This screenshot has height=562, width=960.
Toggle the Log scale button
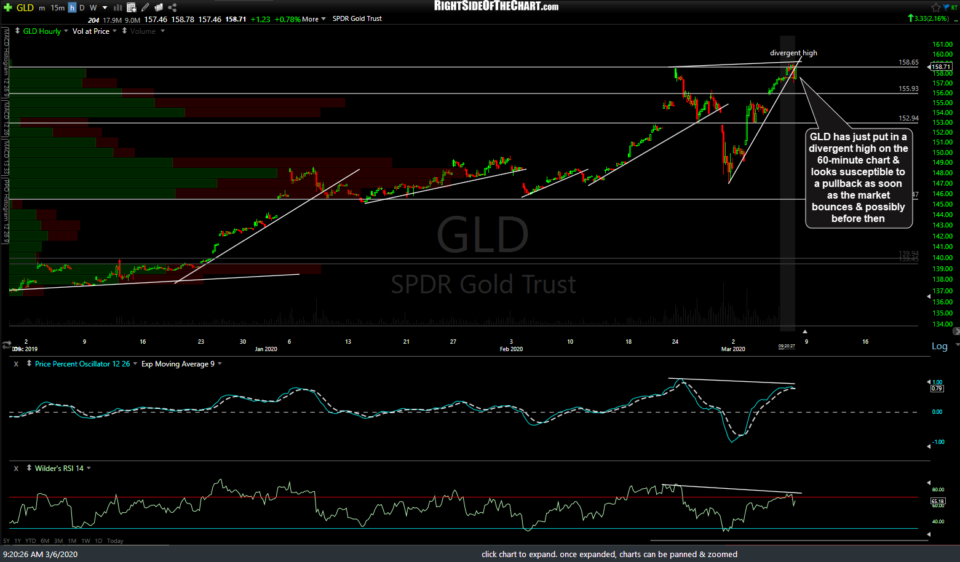(x=939, y=346)
